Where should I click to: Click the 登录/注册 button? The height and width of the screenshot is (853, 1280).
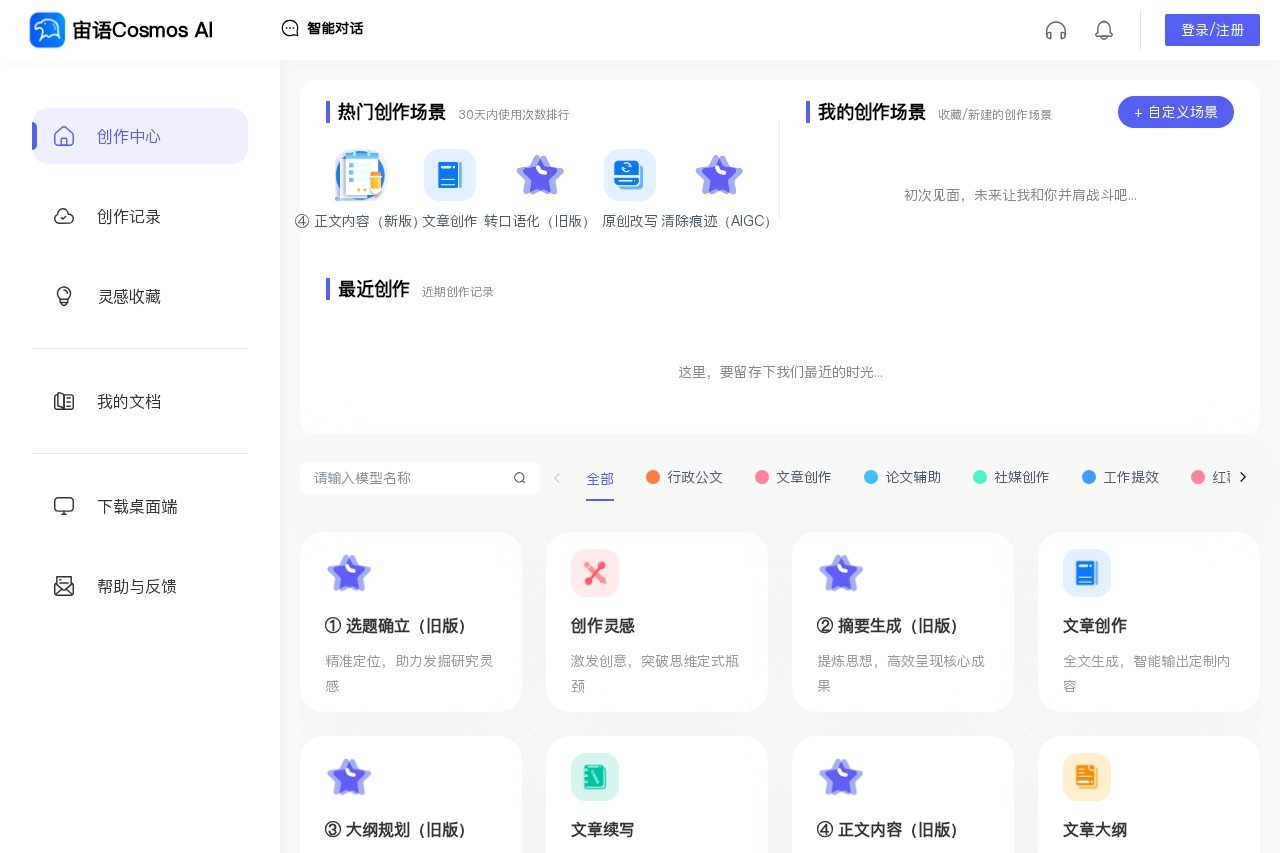click(x=1212, y=30)
